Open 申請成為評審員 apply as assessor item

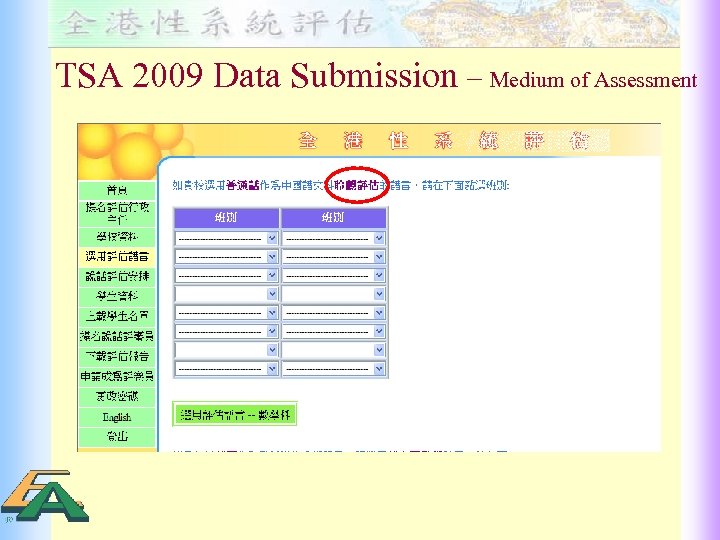click(117, 376)
